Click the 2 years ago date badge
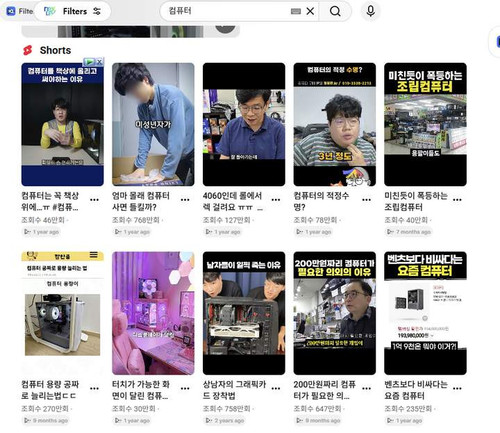500x433 pixels. (x=225, y=421)
